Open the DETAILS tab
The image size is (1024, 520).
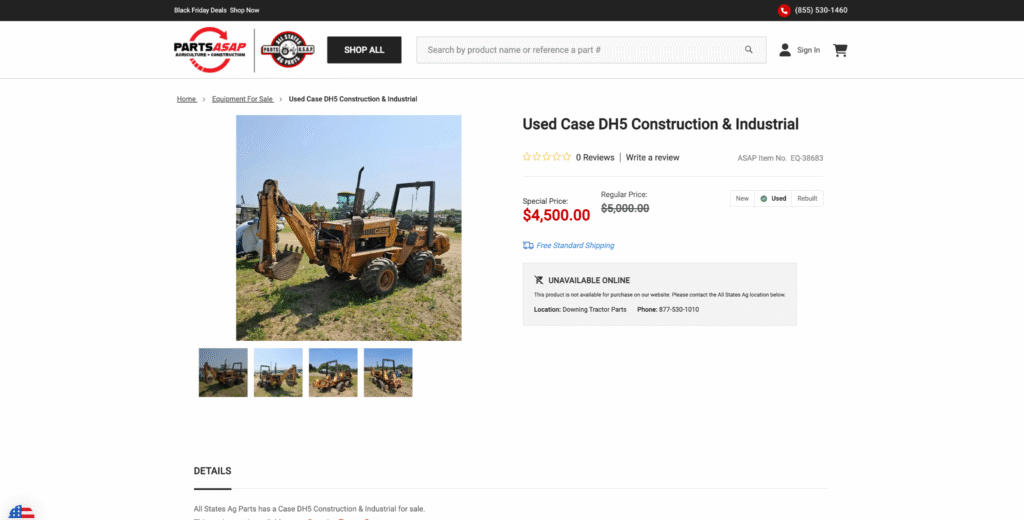(212, 471)
